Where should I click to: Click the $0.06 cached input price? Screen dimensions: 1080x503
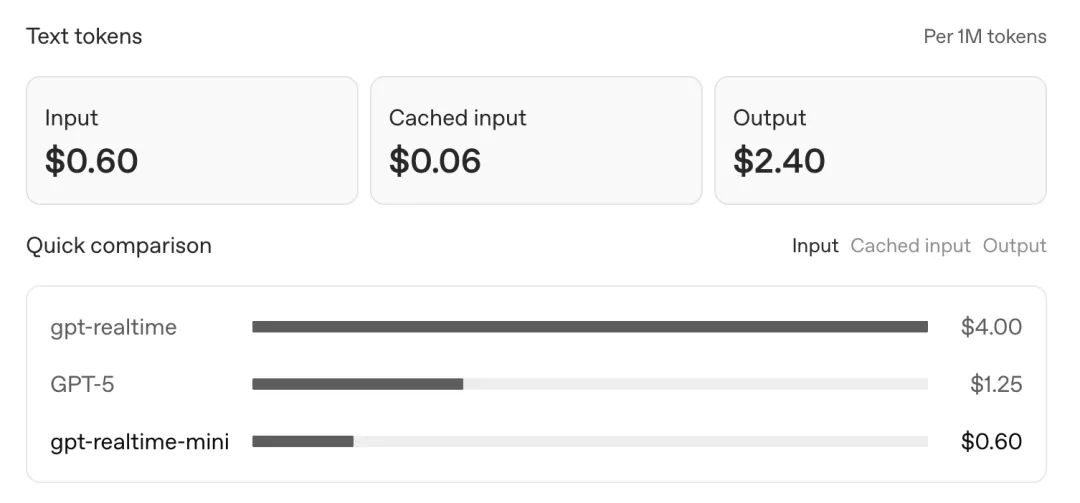pos(435,161)
